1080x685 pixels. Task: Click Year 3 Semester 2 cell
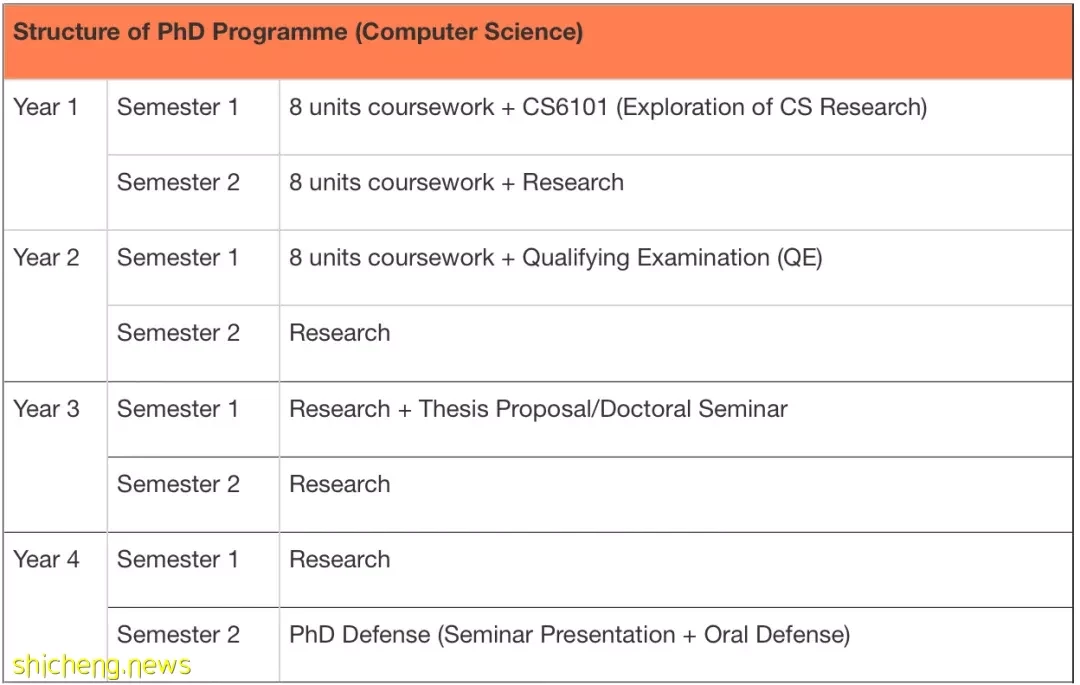tap(194, 494)
